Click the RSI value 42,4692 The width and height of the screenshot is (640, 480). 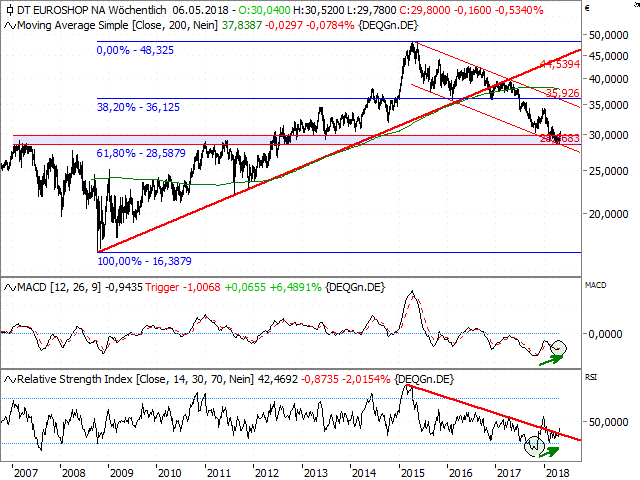point(278,380)
